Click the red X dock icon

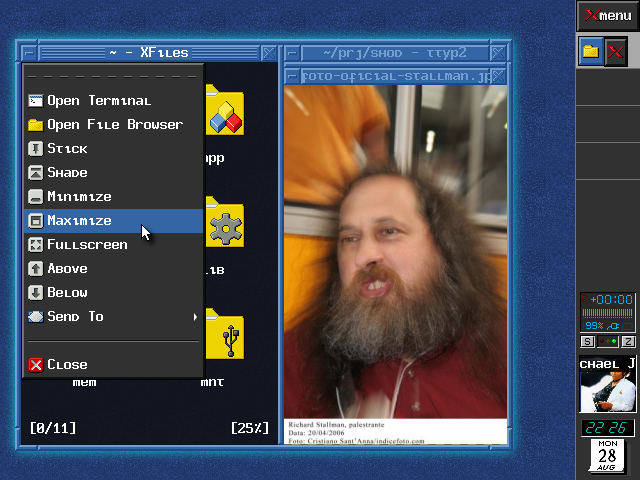(616, 52)
